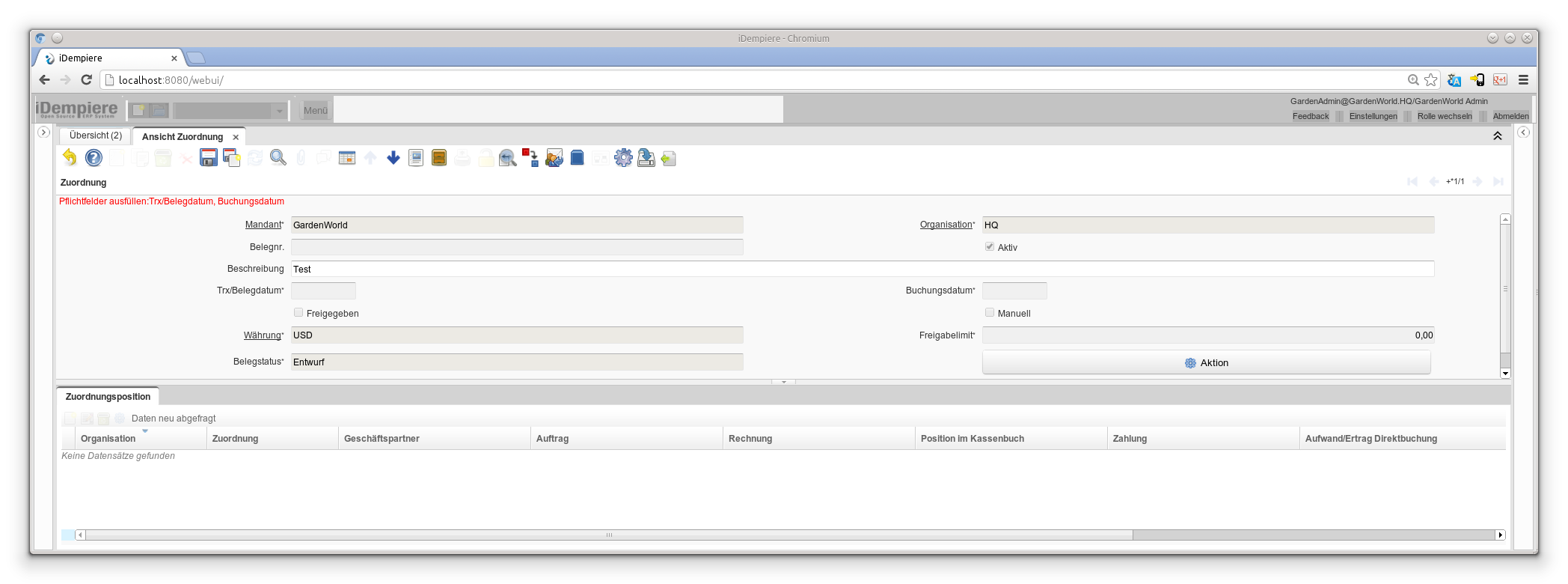Open the Chromium hamburger menu

tap(1523, 79)
